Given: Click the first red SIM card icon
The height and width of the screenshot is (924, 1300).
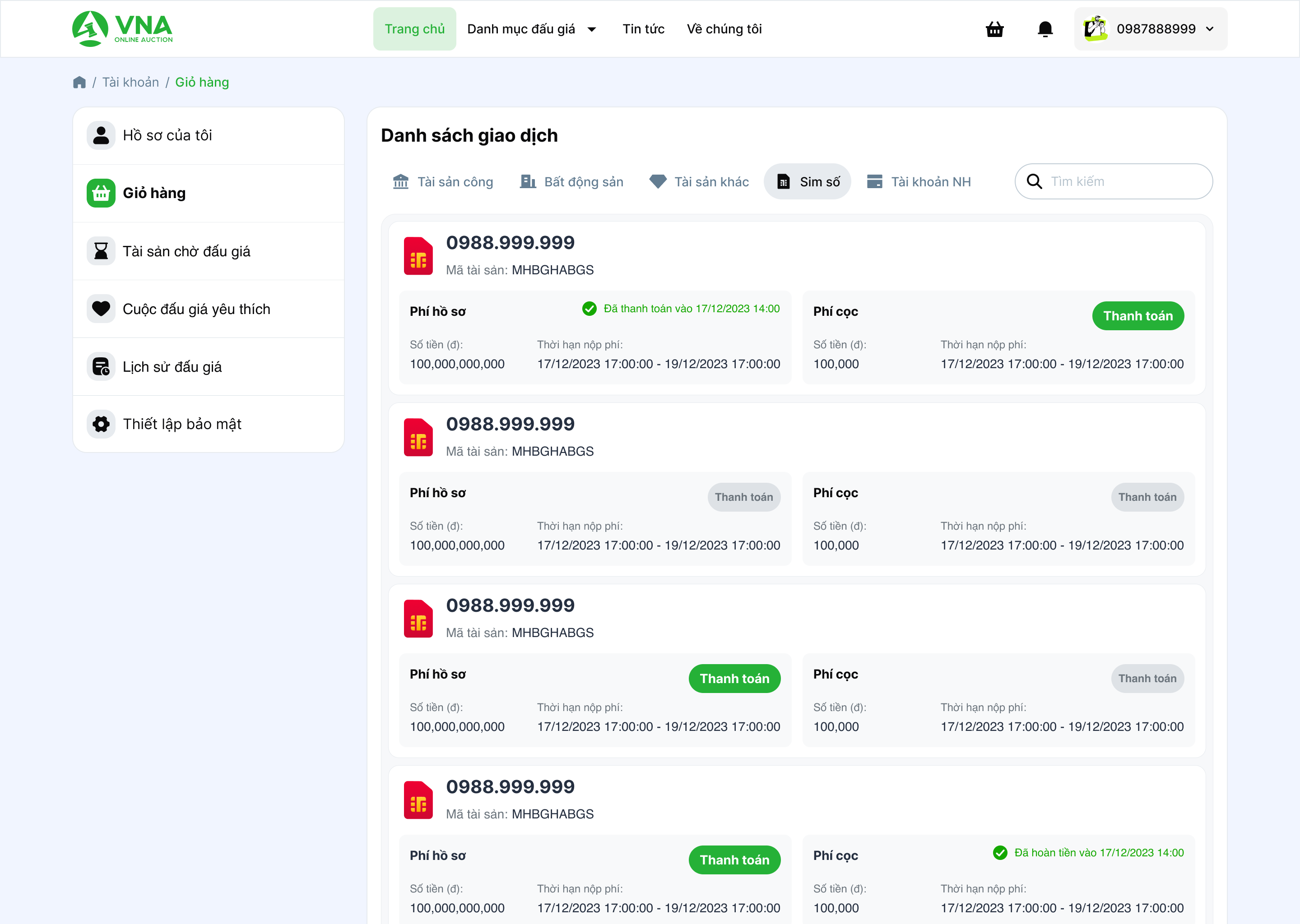Looking at the screenshot, I should (x=418, y=255).
